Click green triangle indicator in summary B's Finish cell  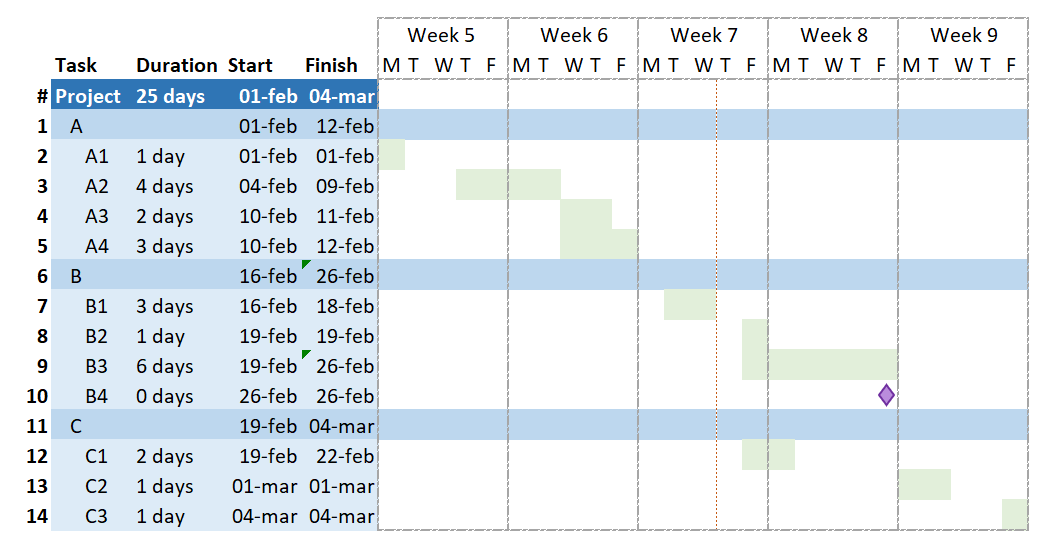(x=306, y=264)
